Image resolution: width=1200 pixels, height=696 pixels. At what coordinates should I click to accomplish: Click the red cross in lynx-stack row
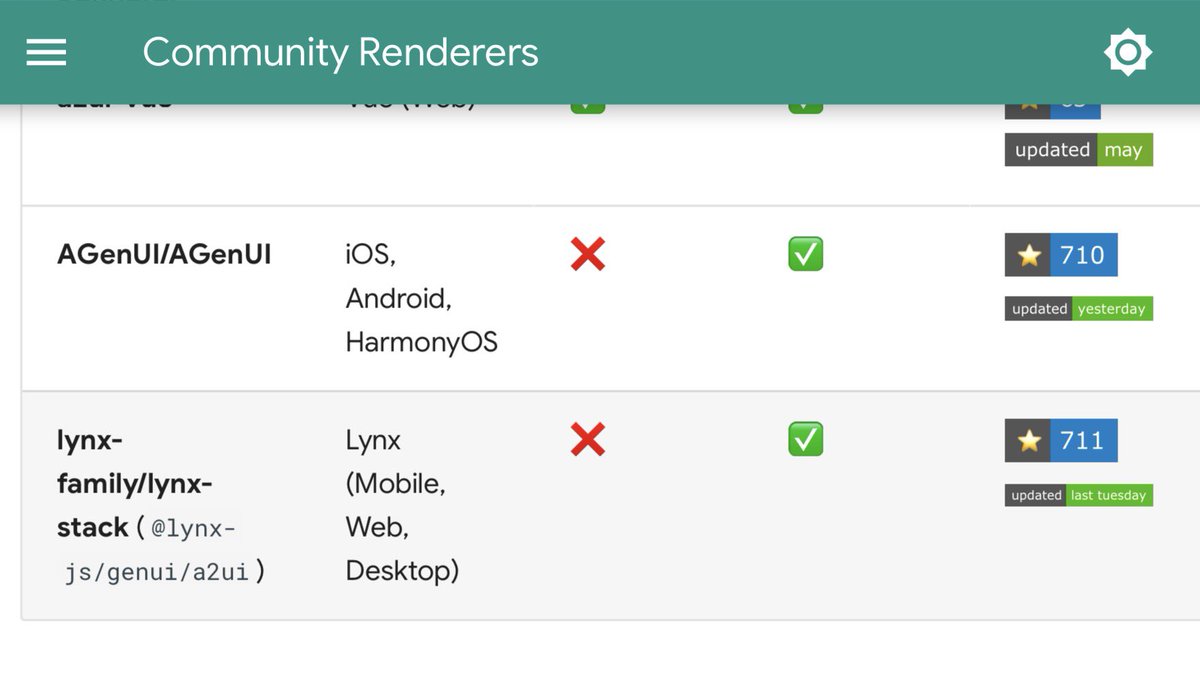(x=588, y=439)
